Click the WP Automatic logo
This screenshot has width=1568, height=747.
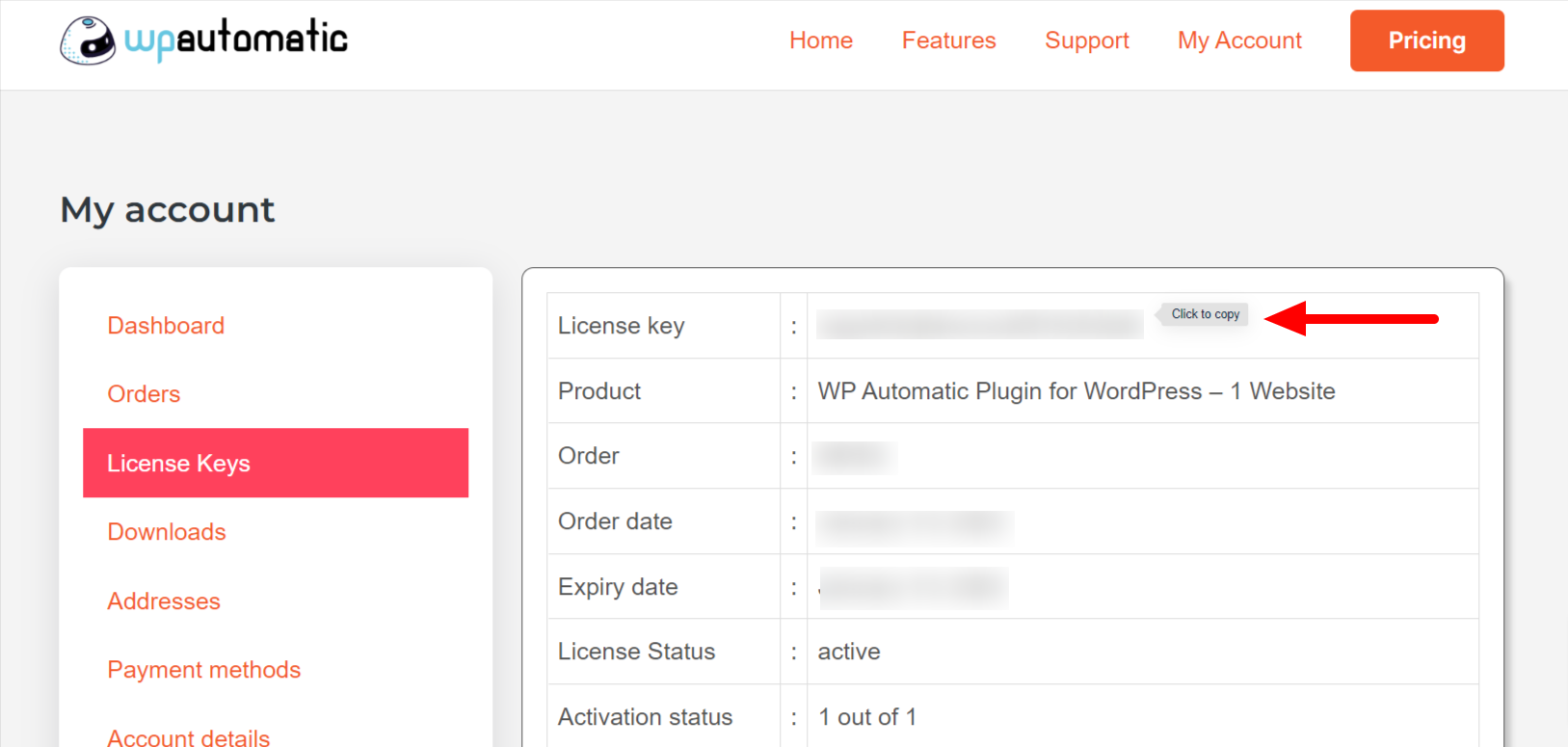click(x=203, y=40)
